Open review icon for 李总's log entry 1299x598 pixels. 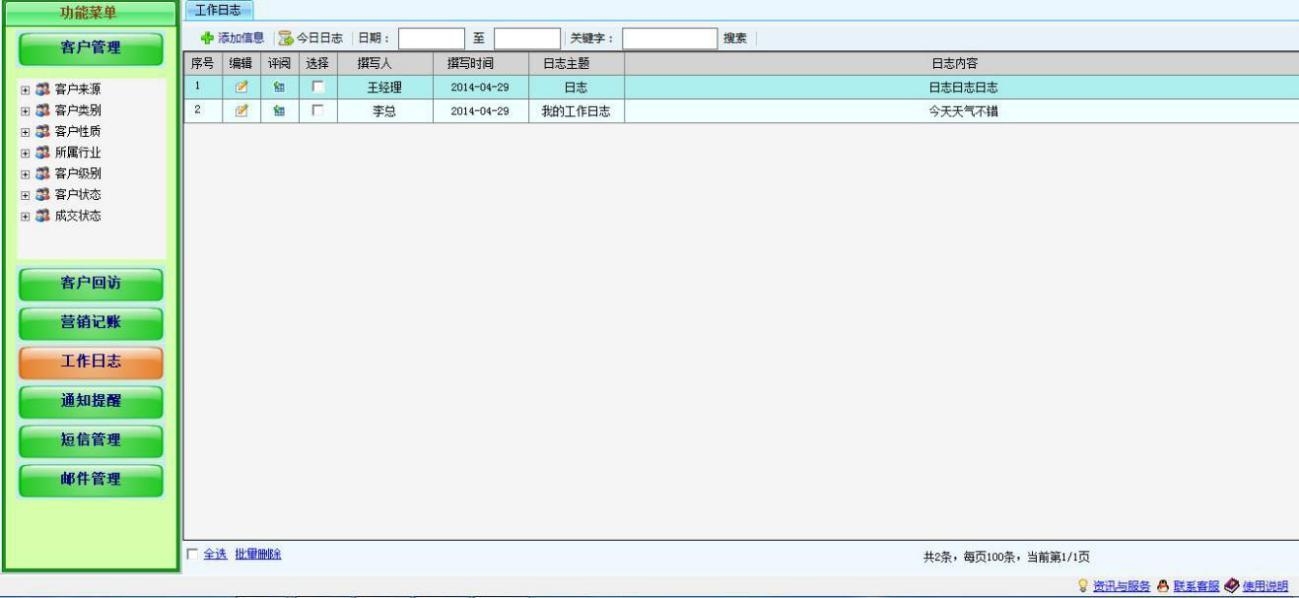[x=279, y=111]
